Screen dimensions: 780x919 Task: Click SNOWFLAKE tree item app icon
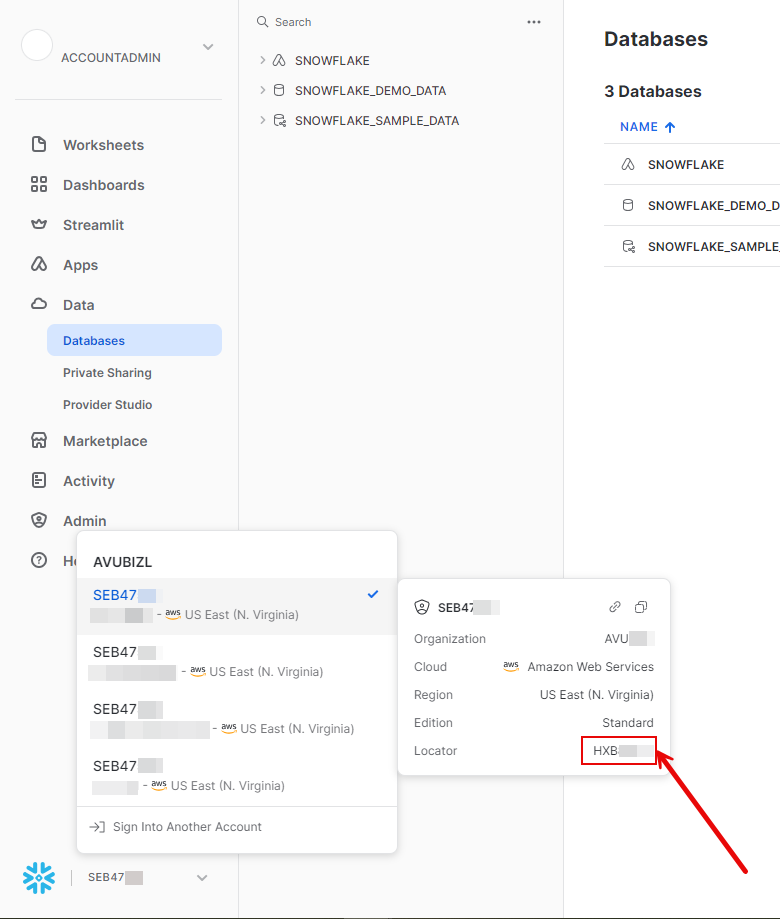tap(280, 60)
